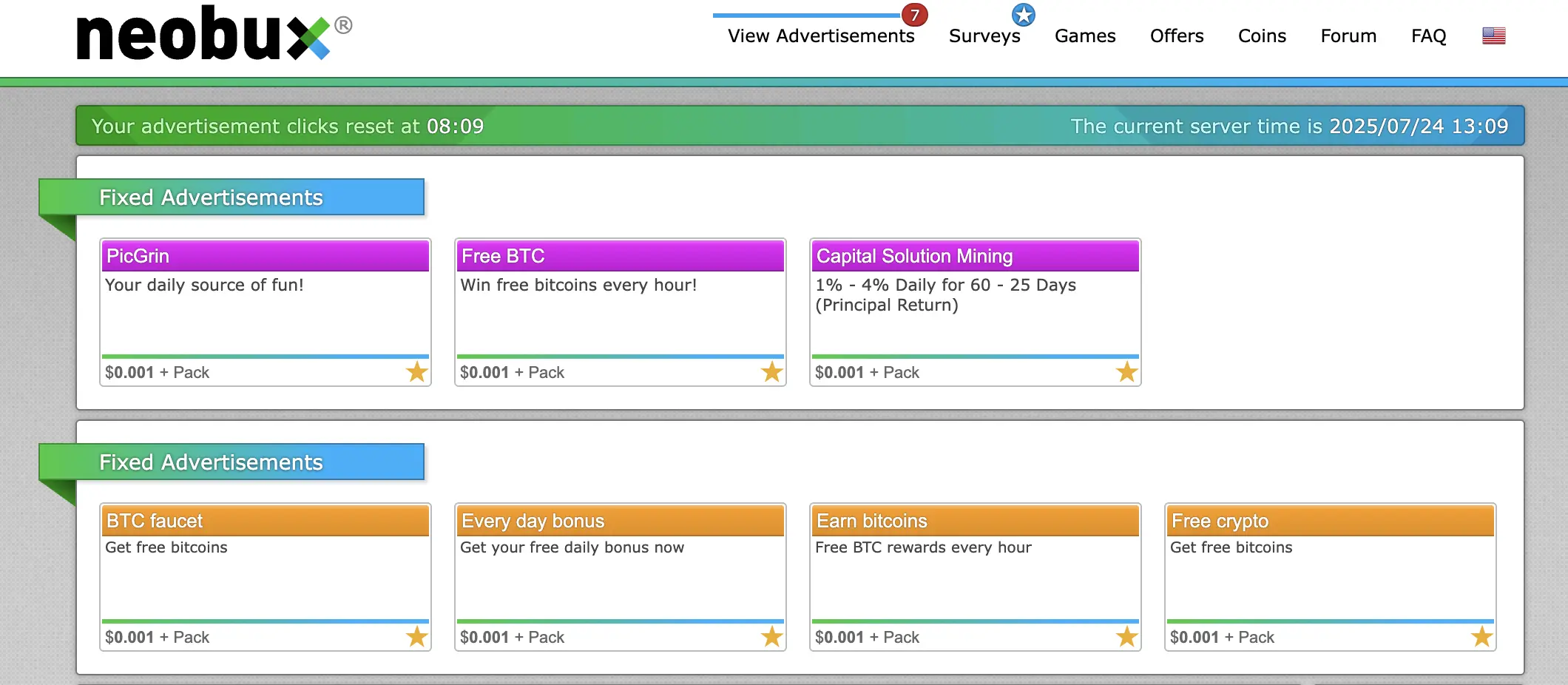Click the star icon on PicGrin ad
Screen dimensions: 1568x685
pos(417,371)
